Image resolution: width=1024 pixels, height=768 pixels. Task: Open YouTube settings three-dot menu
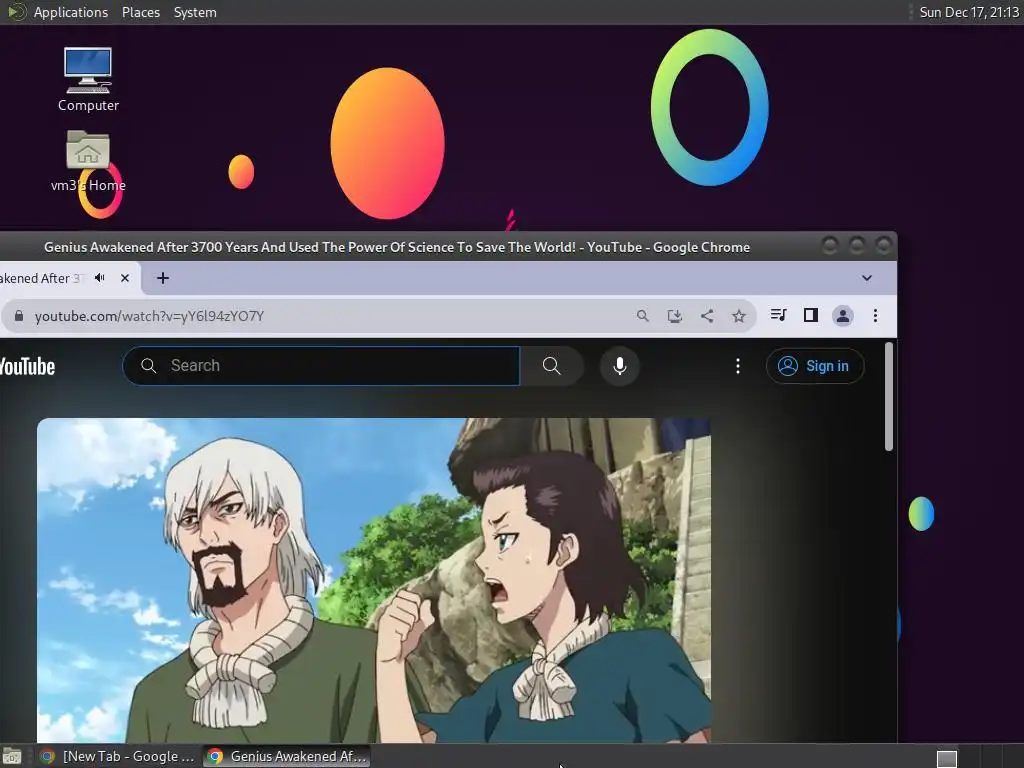click(x=738, y=366)
